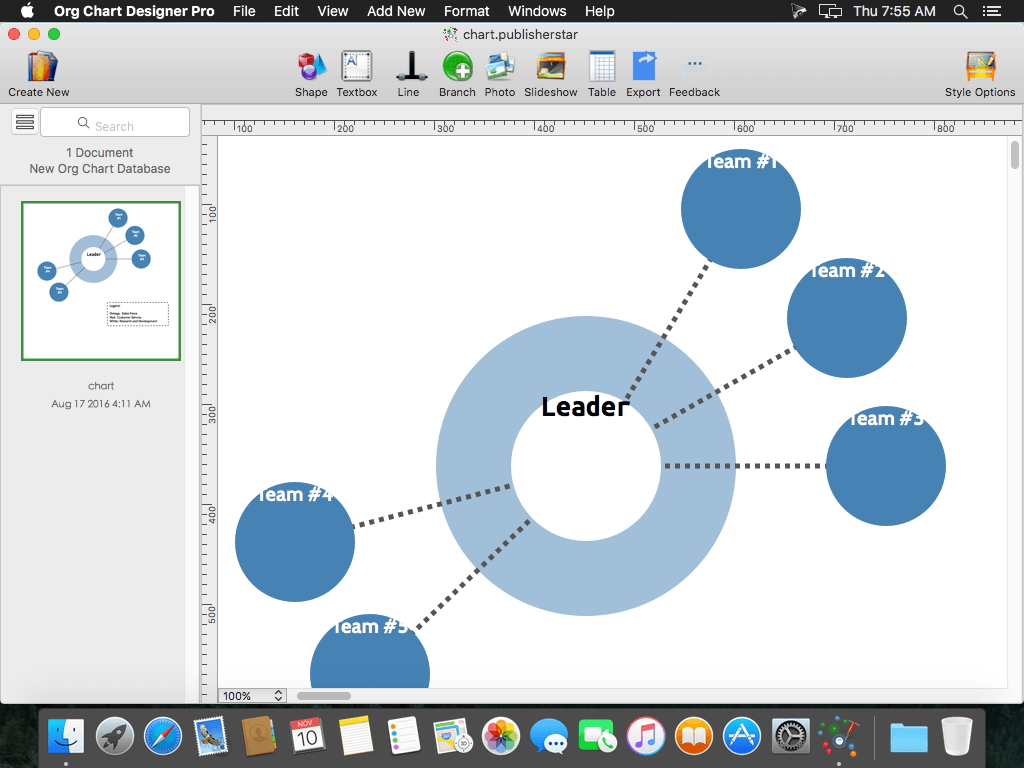The width and height of the screenshot is (1024, 768).
Task: Choose the Line tool
Action: pos(410,67)
